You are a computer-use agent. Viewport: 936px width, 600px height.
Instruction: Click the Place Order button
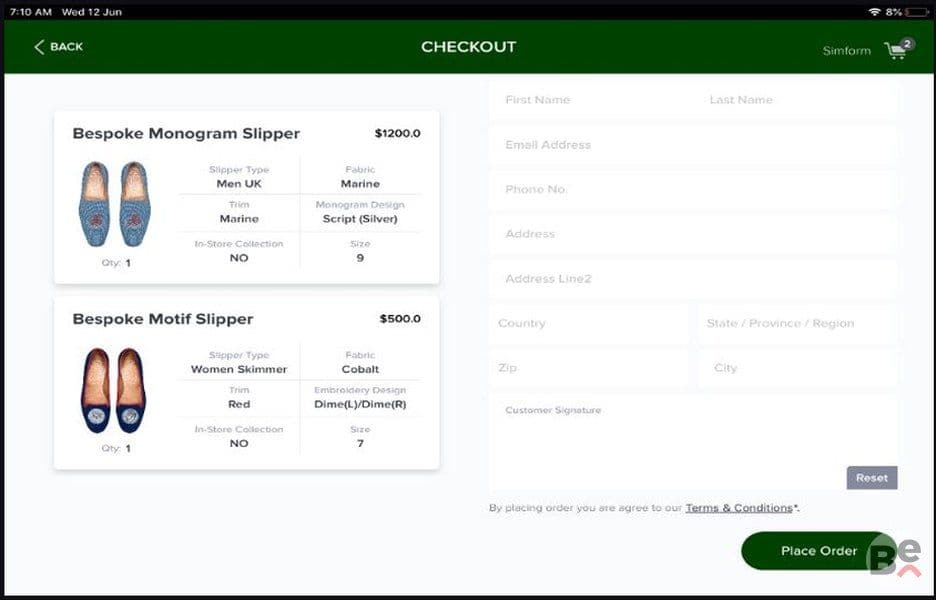pyautogui.click(x=818, y=550)
